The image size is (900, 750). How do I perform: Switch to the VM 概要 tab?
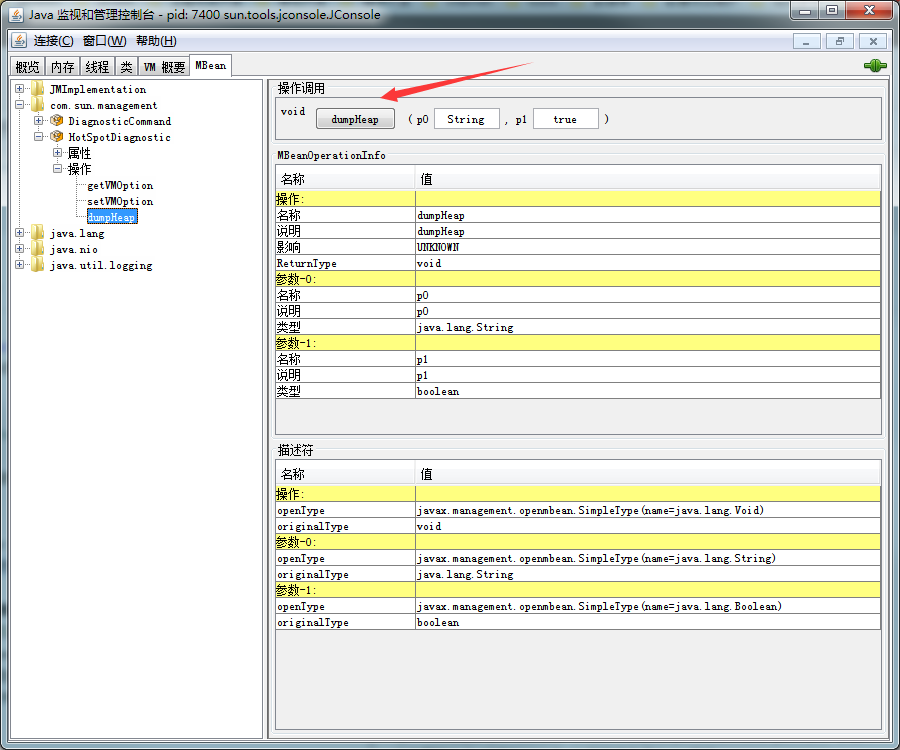point(164,67)
